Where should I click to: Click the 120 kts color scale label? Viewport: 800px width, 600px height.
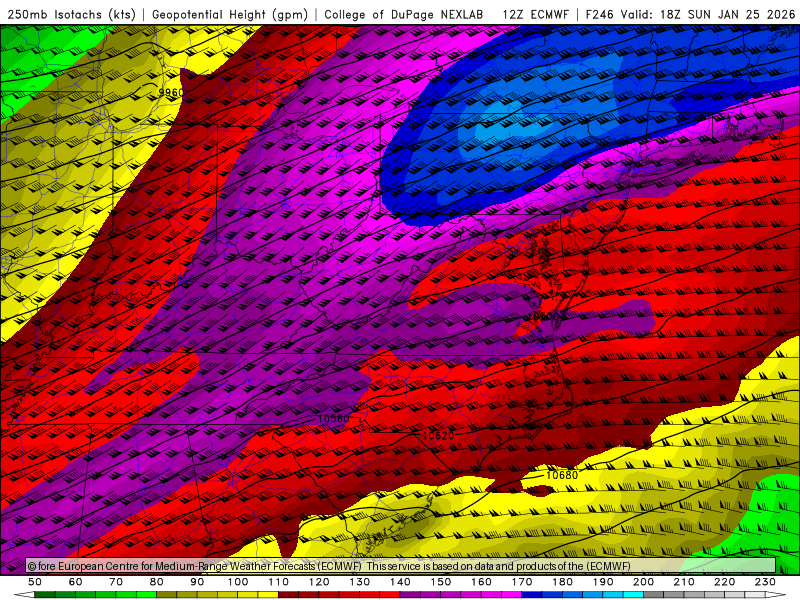point(319,582)
